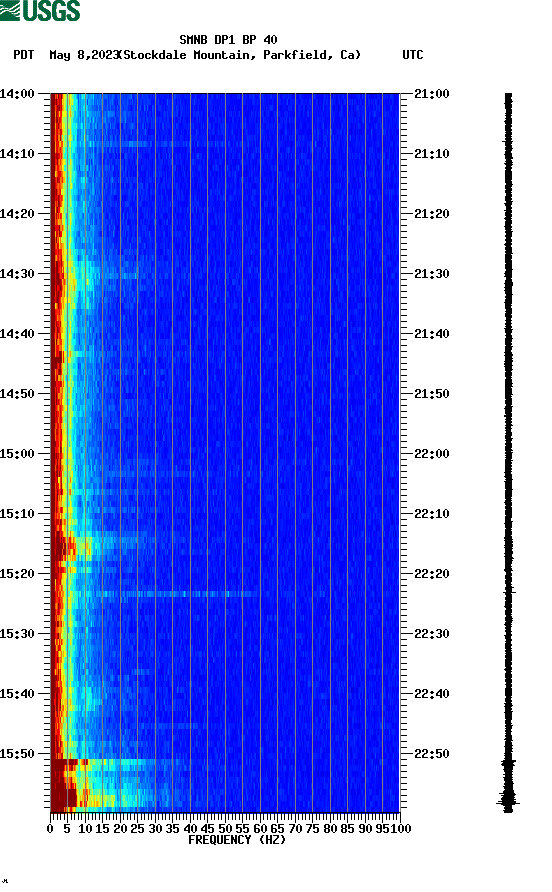Screen dimensions: 552x892
Task: Click the 14:00 PDT time label
Action: point(17,93)
